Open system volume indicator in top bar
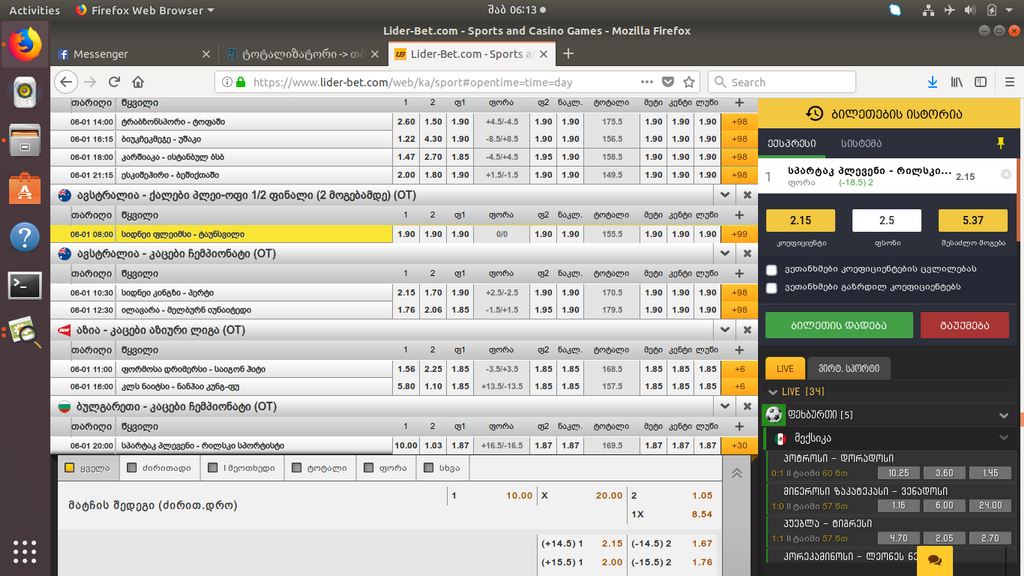This screenshot has height=576, width=1024. [x=970, y=10]
